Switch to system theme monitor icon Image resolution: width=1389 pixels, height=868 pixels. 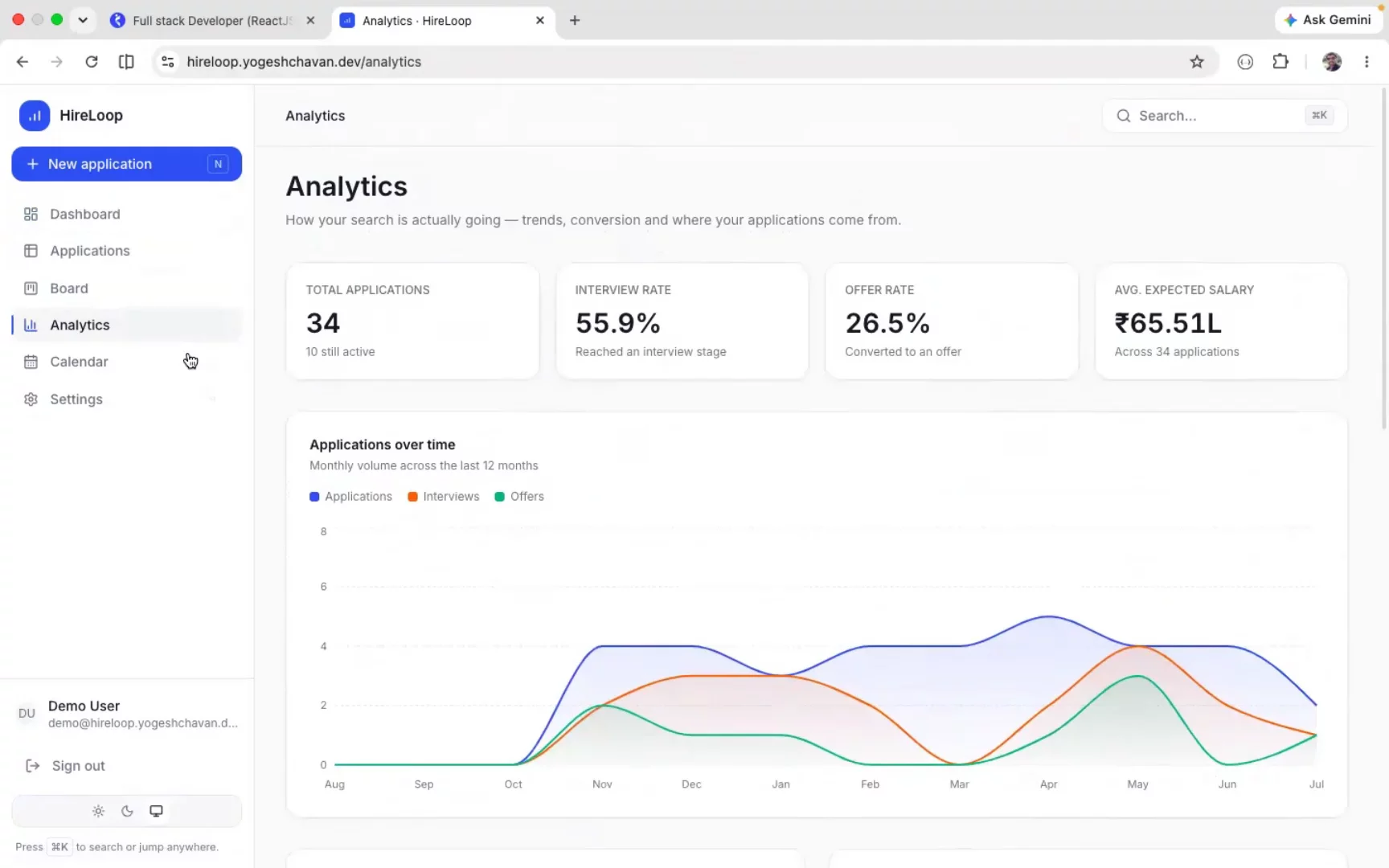click(156, 811)
